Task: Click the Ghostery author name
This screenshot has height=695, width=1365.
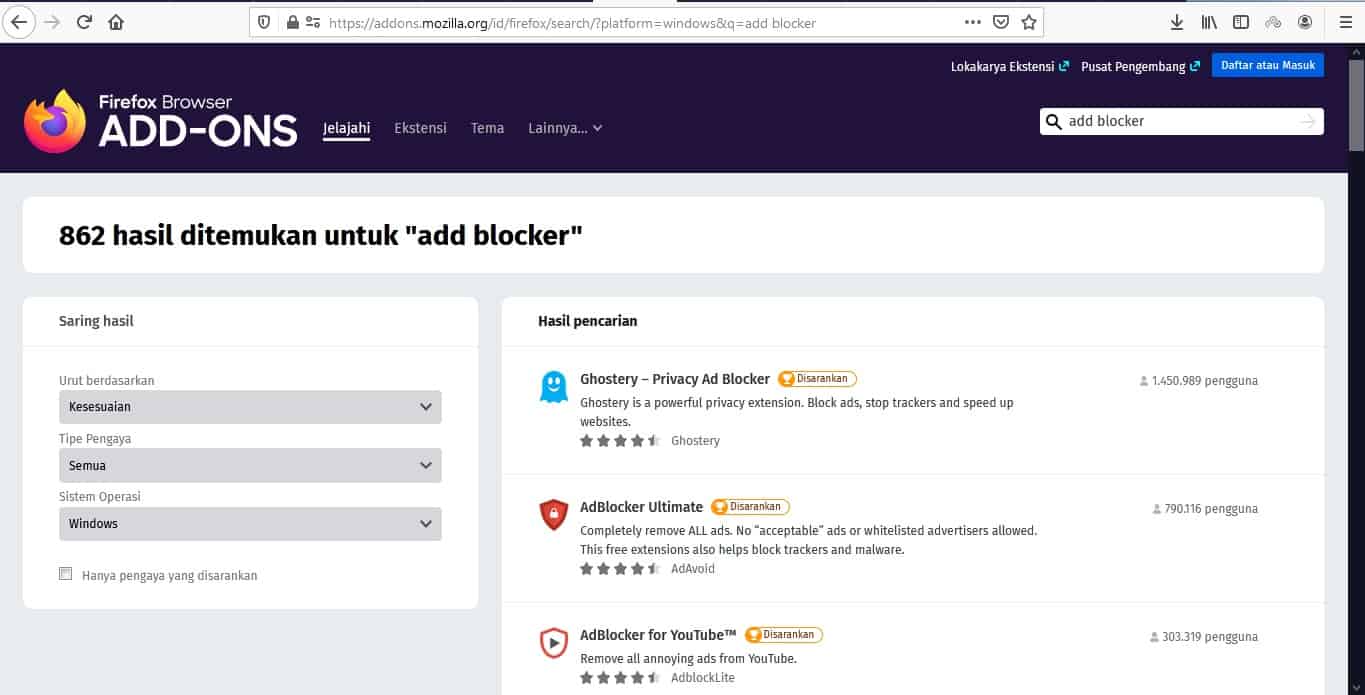Action: pyautogui.click(x=695, y=440)
